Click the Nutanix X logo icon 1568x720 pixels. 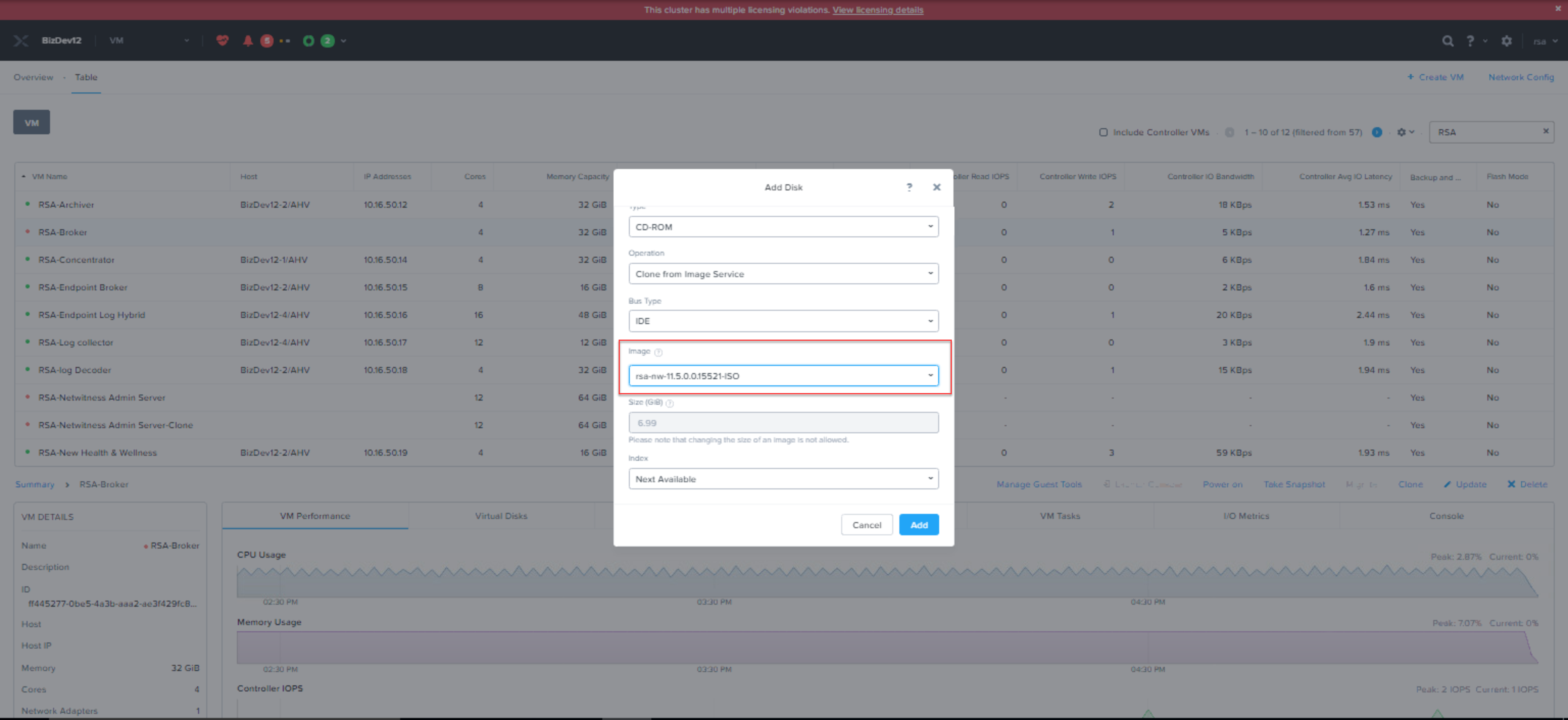pyautogui.click(x=21, y=41)
